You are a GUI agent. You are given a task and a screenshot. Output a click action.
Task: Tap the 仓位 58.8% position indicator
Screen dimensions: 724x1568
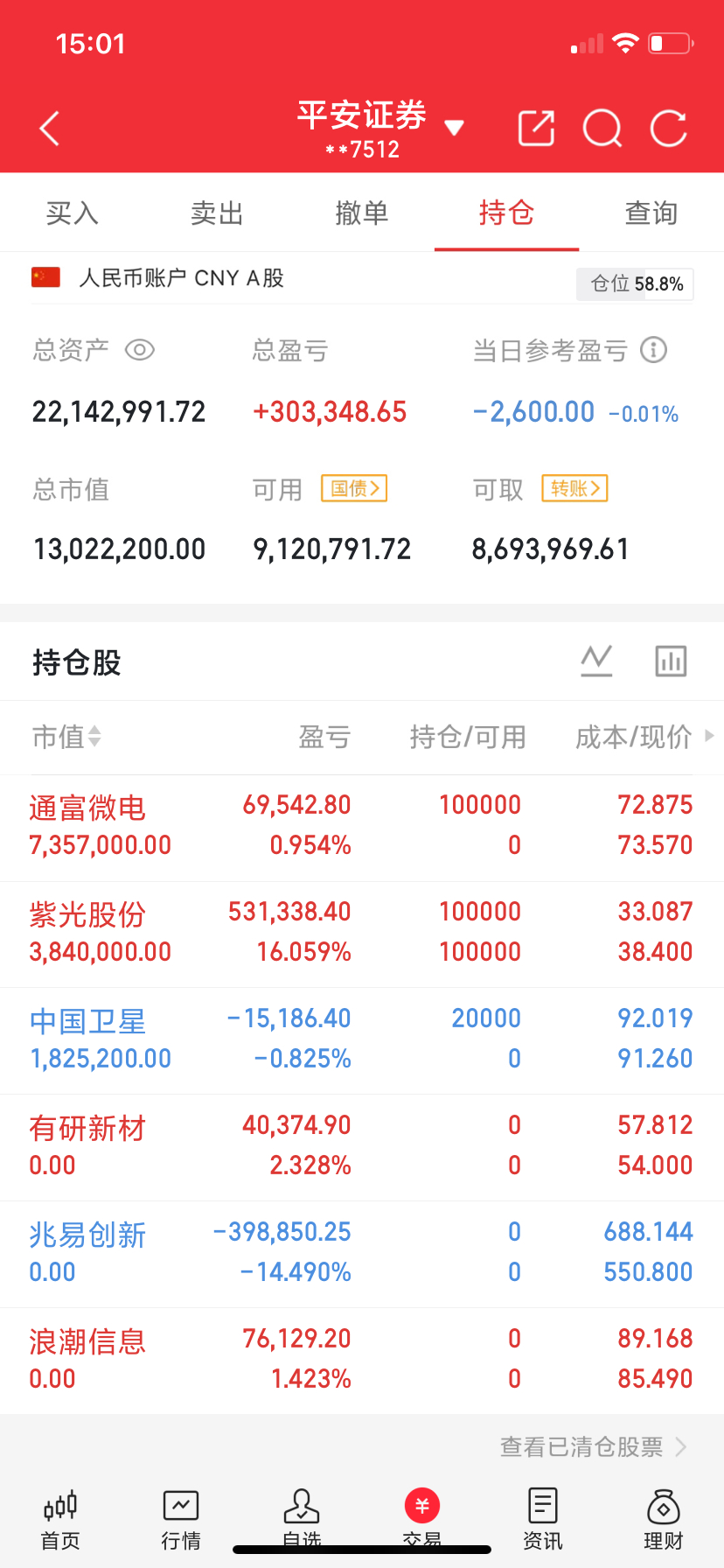click(635, 283)
